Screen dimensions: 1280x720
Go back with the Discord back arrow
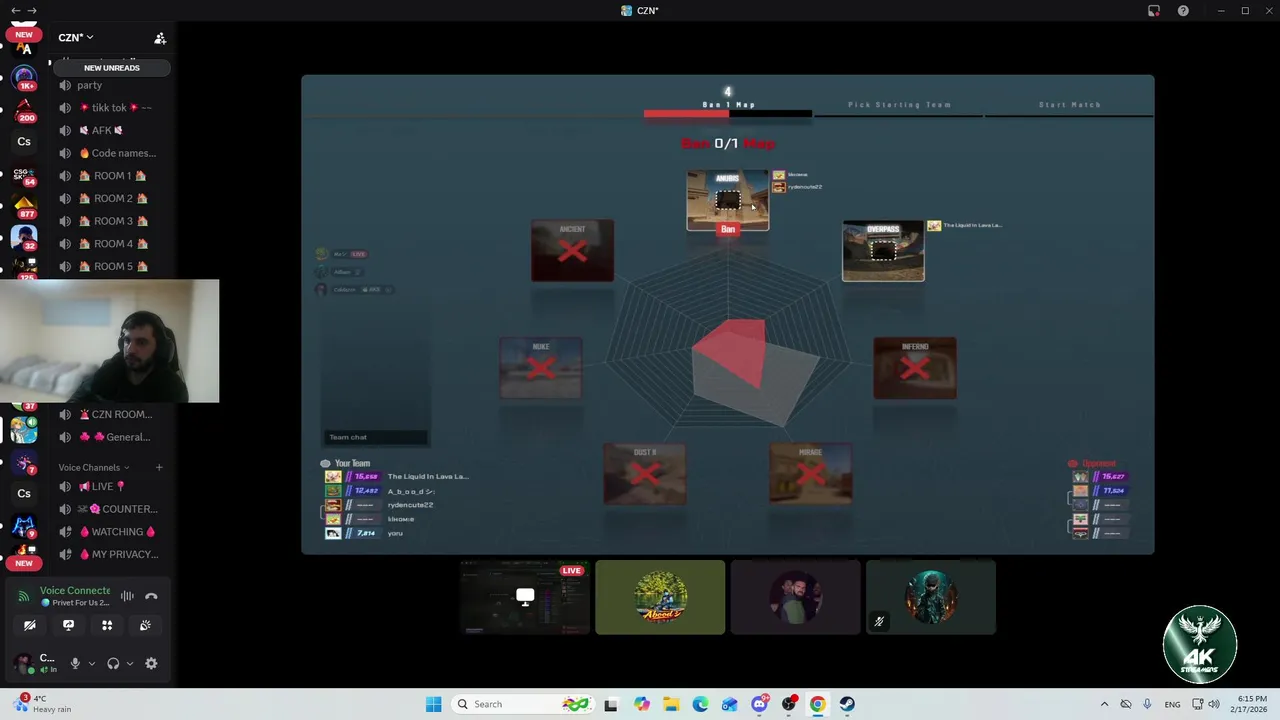[15, 10]
